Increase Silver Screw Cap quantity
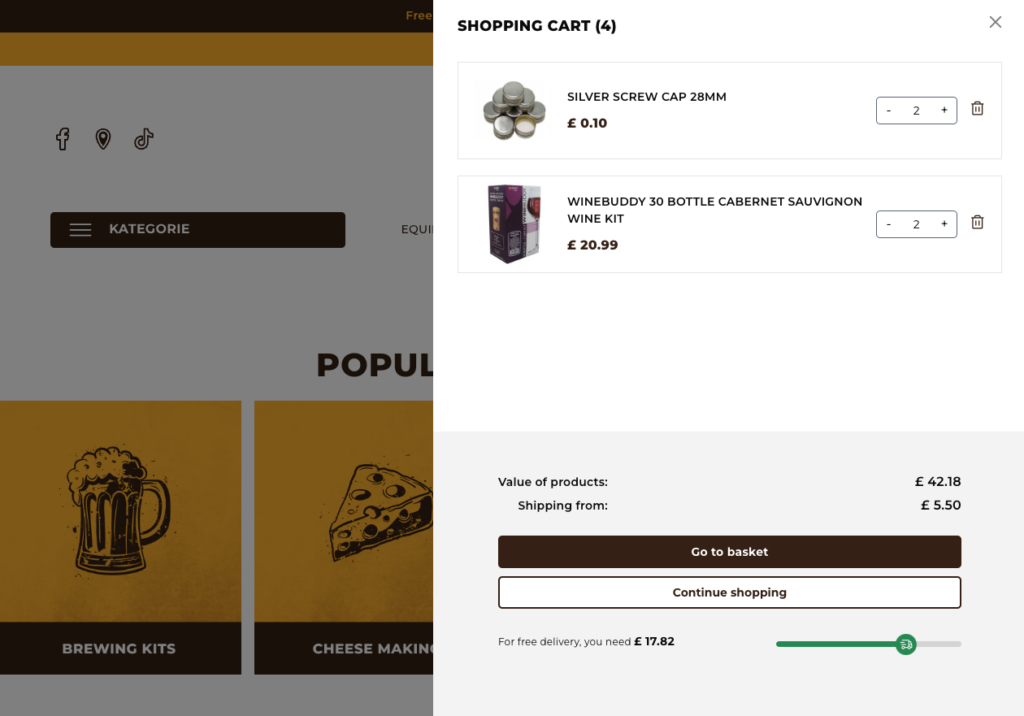This screenshot has width=1024, height=716. [x=944, y=110]
